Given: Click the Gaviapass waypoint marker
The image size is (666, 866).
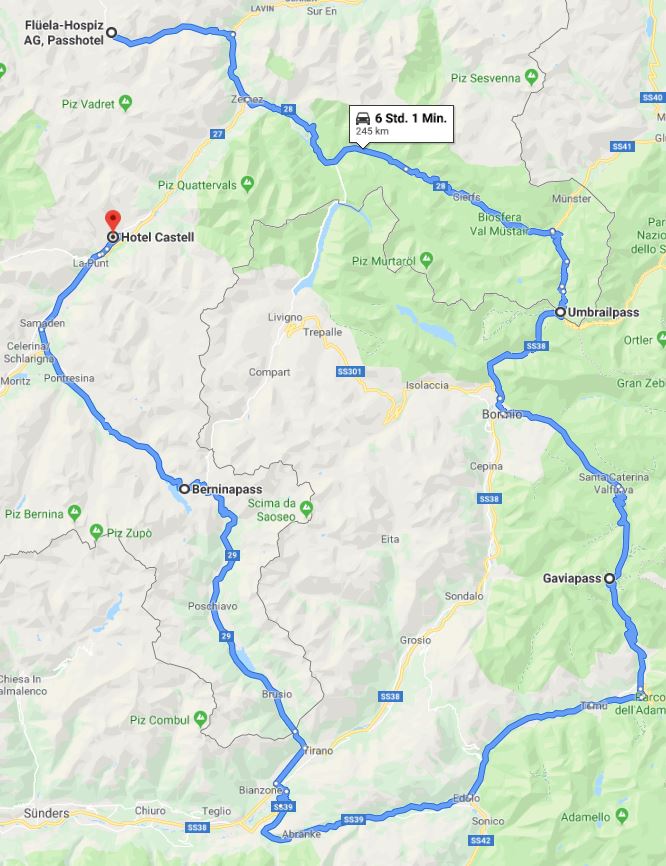Looking at the screenshot, I should point(609,579).
